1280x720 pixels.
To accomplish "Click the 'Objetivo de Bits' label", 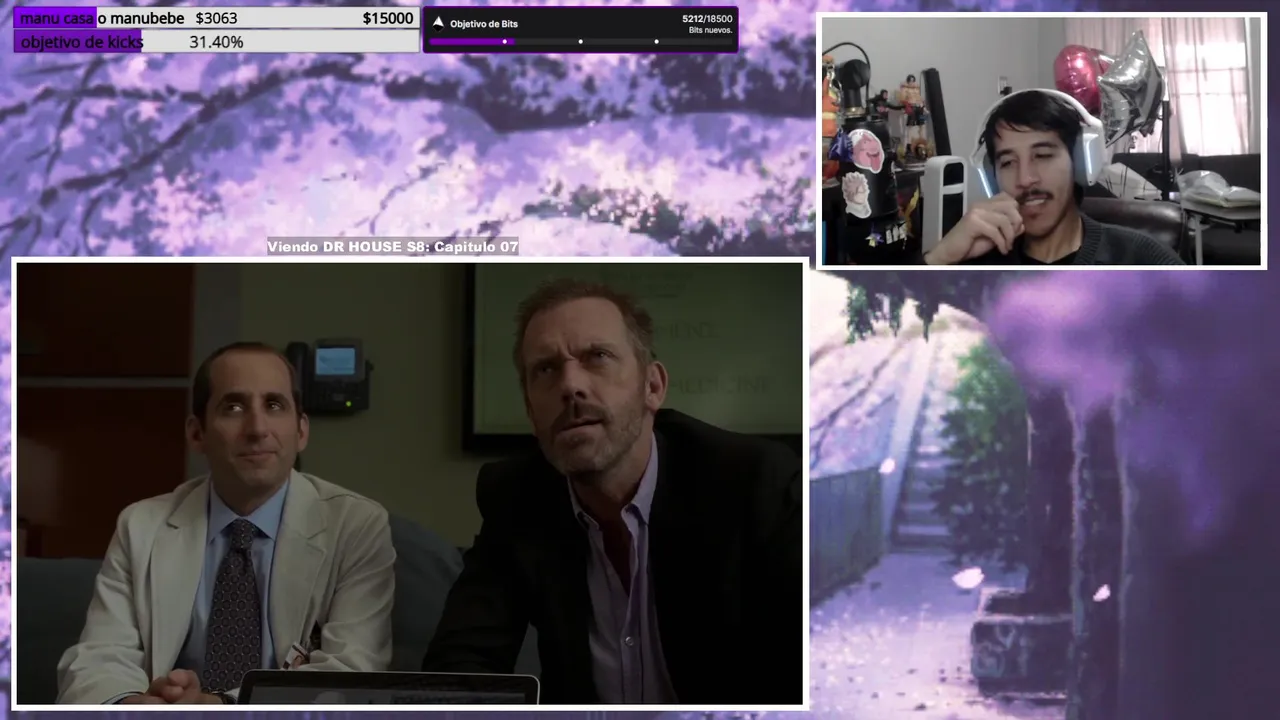I will pyautogui.click(x=484, y=24).
